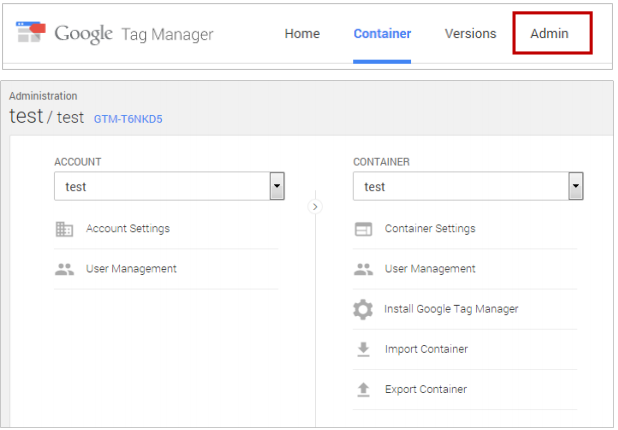
Task: Click the Import Container download arrow icon
Action: point(363,350)
